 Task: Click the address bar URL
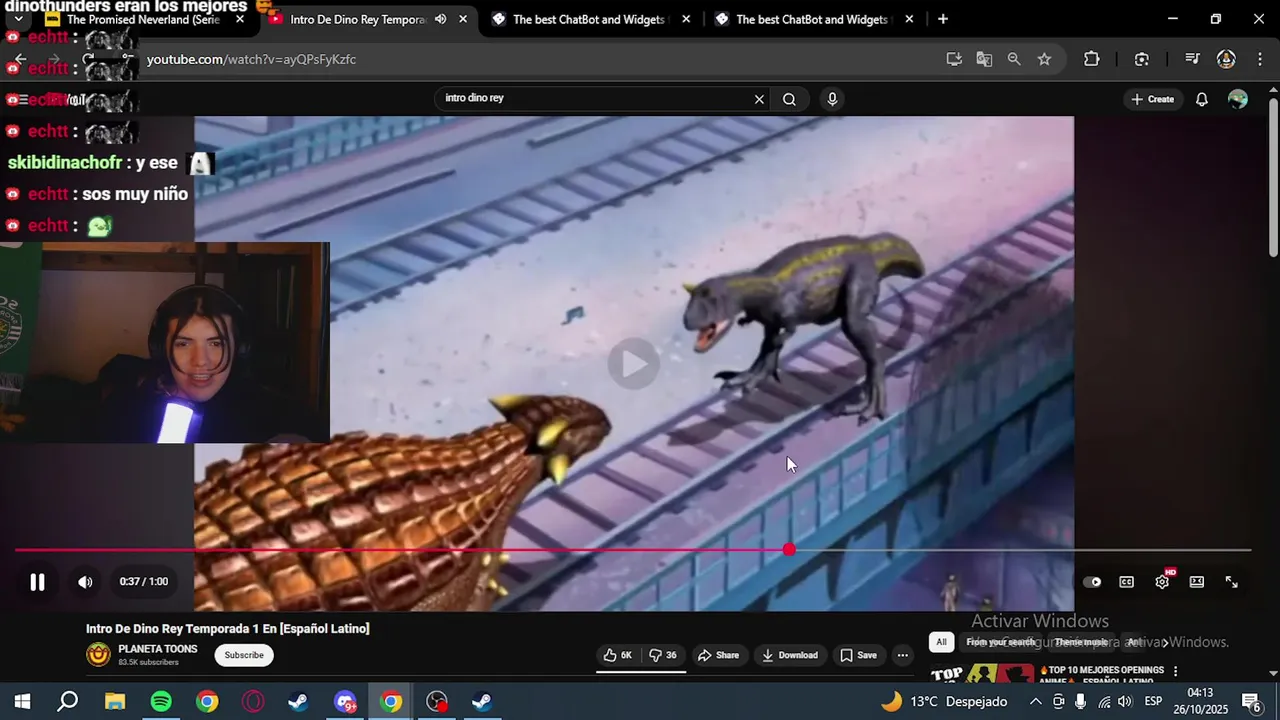coord(251,59)
